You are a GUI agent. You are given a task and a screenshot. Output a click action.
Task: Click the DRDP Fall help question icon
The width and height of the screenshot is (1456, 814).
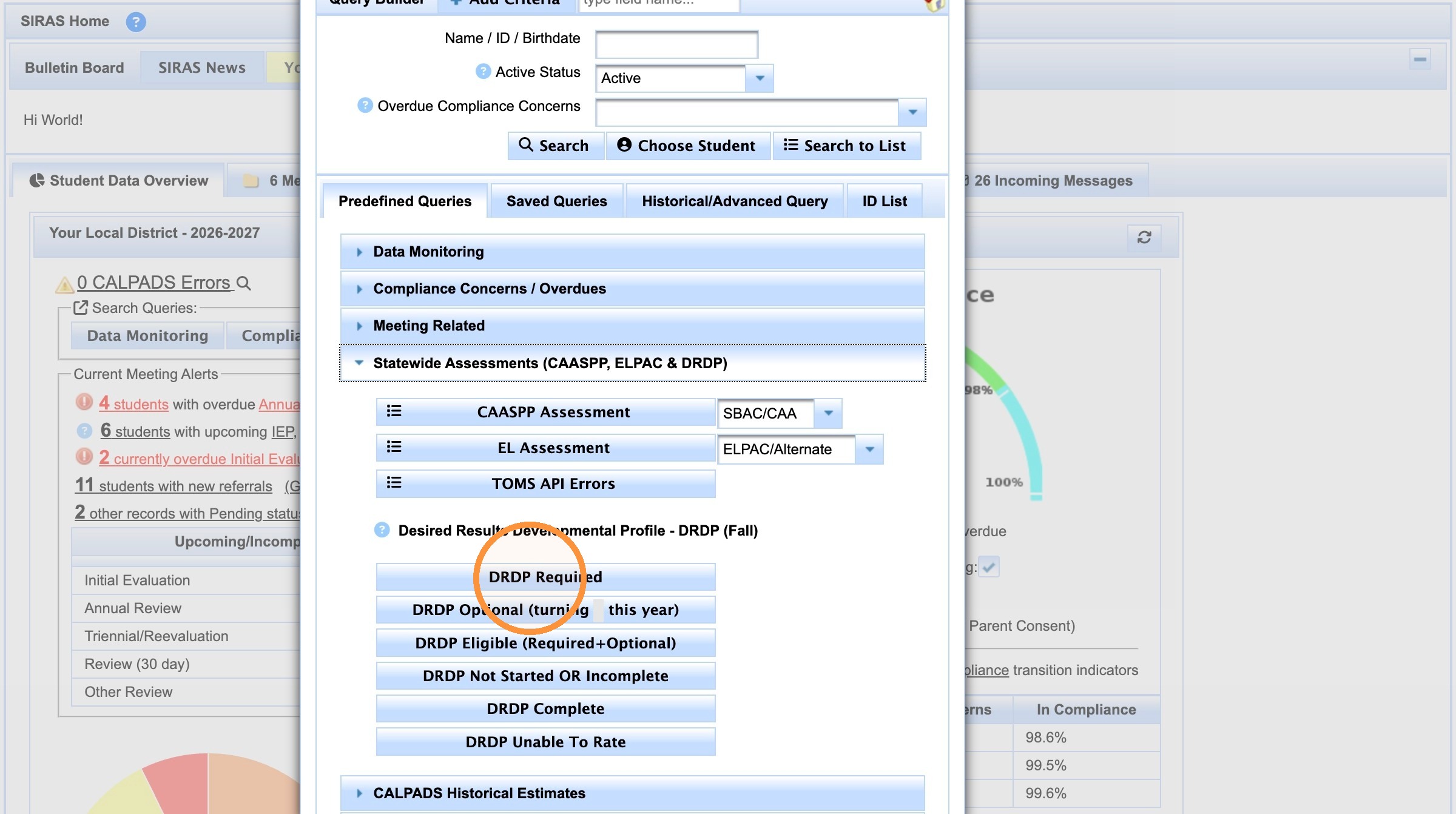[x=382, y=530]
